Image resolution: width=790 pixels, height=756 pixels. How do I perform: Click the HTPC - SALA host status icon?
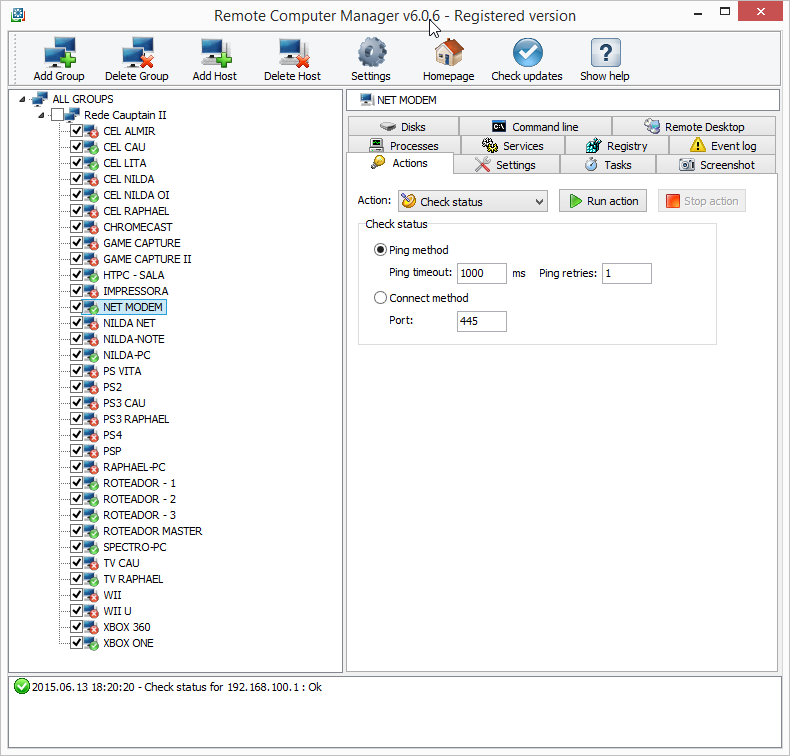(x=91, y=276)
